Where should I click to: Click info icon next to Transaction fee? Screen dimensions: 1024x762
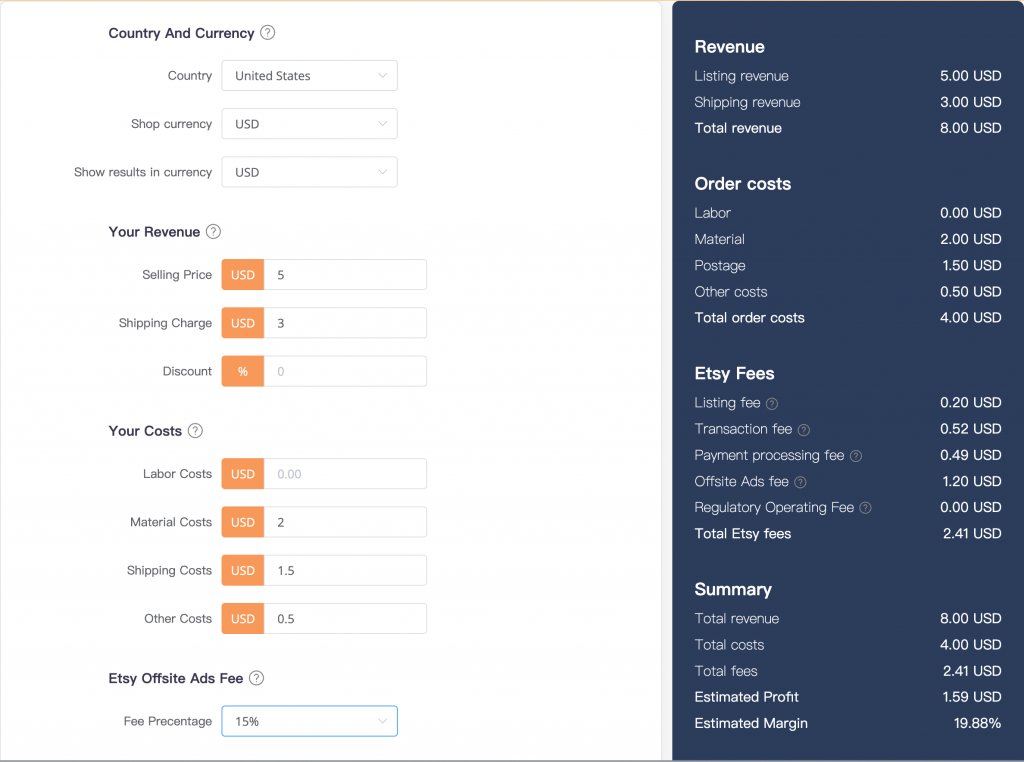[x=804, y=430]
